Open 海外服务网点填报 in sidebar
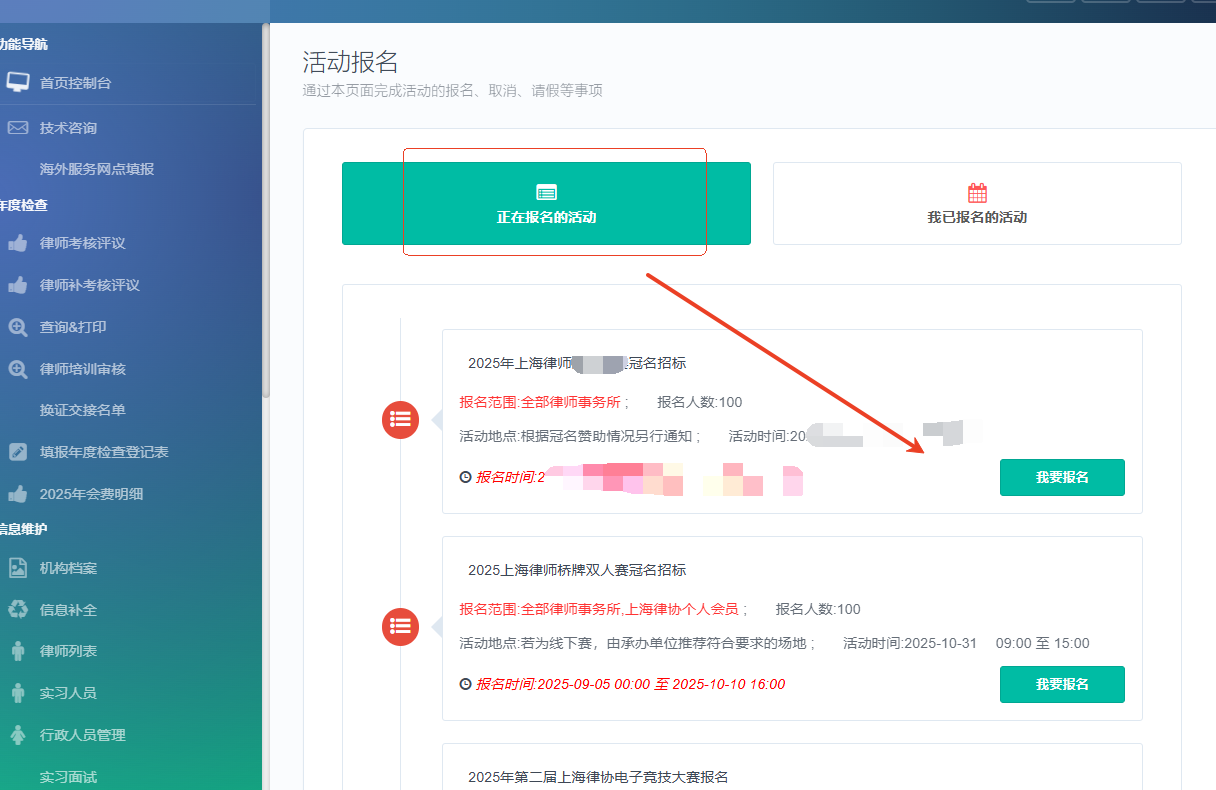Screen dimensions: 1216x790 click(x=97, y=169)
